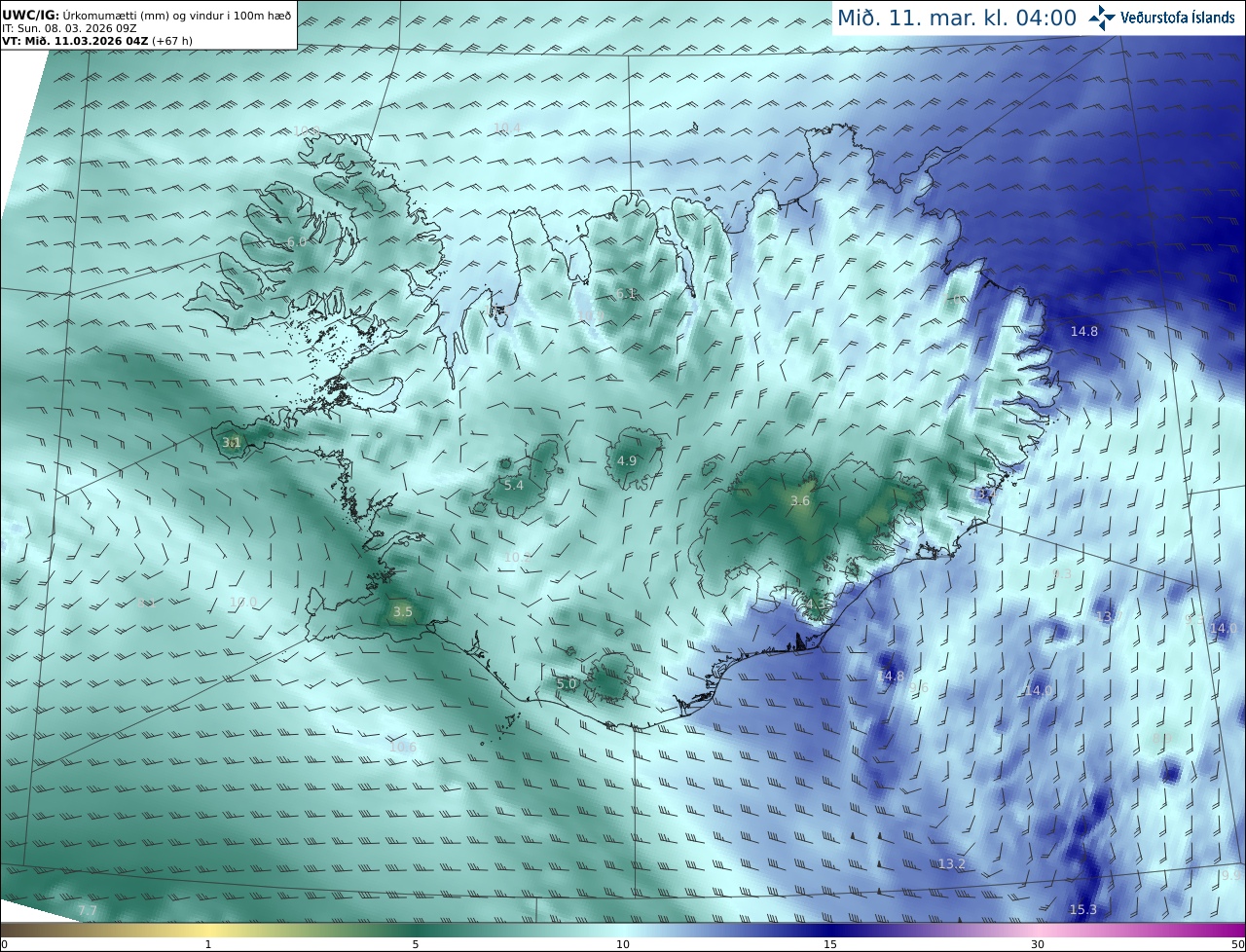Viewport: 1246px width, 952px height.
Task: Click the 6.1 value on the map
Action: (x=626, y=293)
